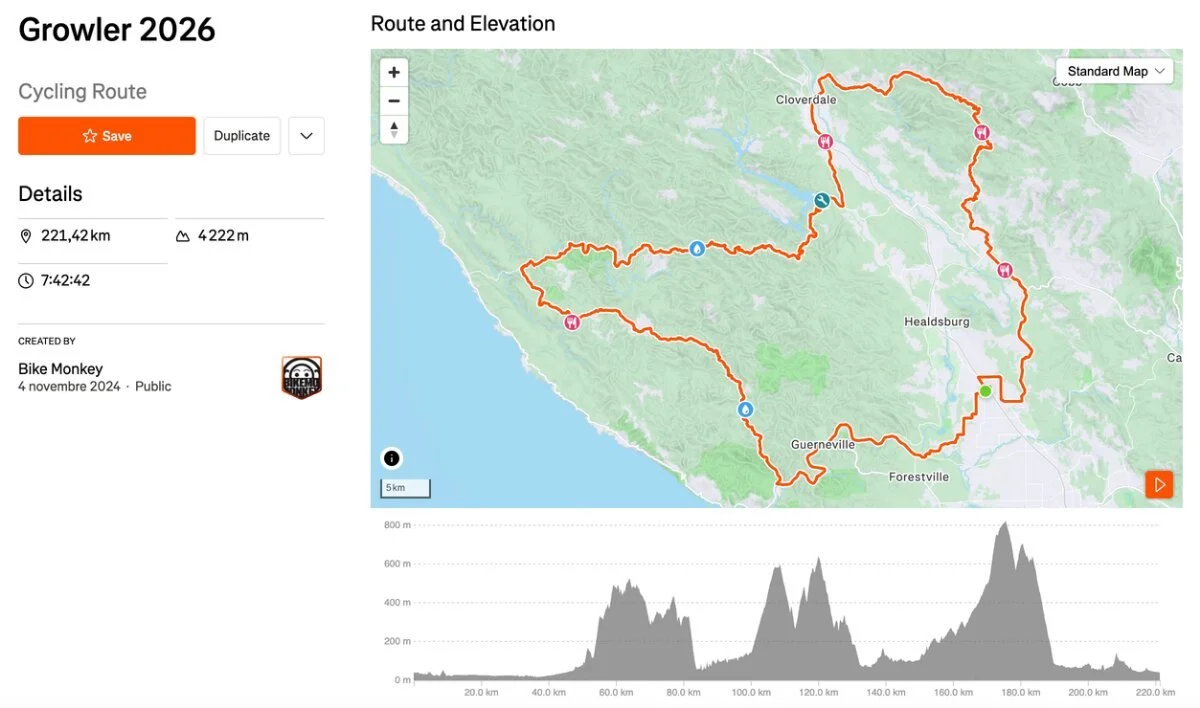Click the elevation peak near 180 km
This screenshot has height=708, width=1200.
pos(1005,524)
